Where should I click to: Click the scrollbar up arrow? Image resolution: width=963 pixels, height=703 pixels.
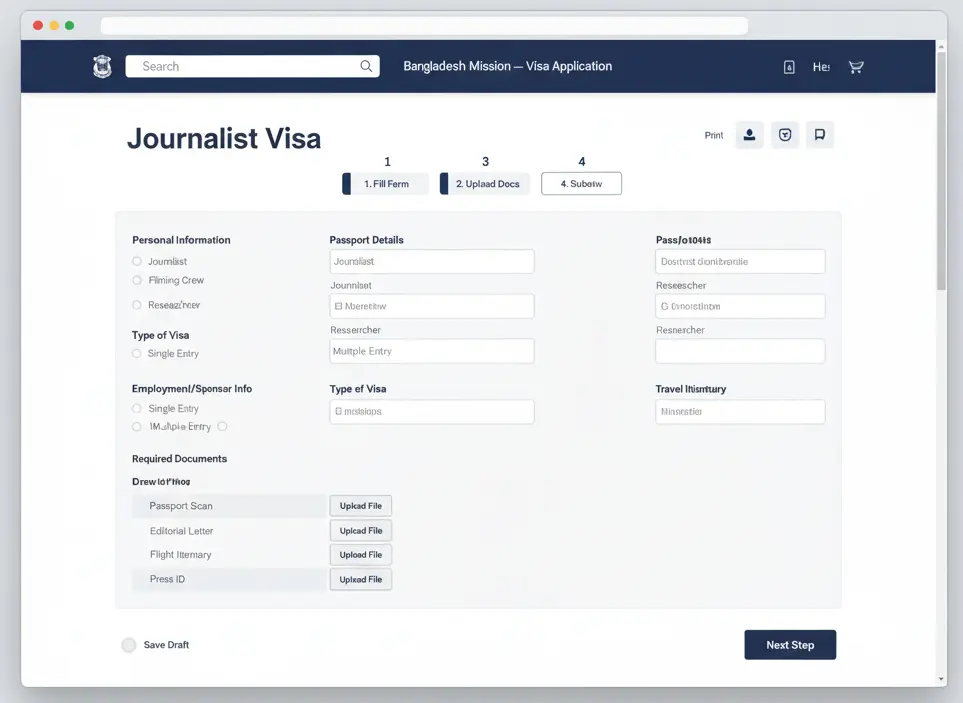coord(942,46)
